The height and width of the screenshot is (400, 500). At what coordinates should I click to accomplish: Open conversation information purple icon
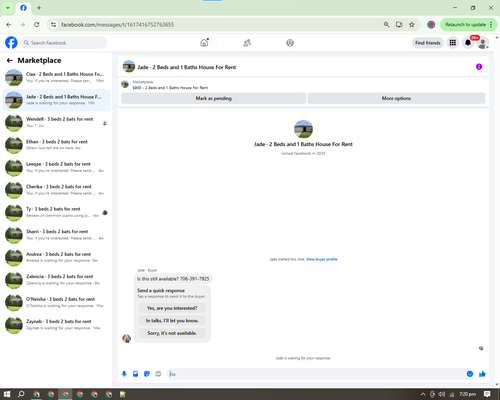tap(479, 67)
